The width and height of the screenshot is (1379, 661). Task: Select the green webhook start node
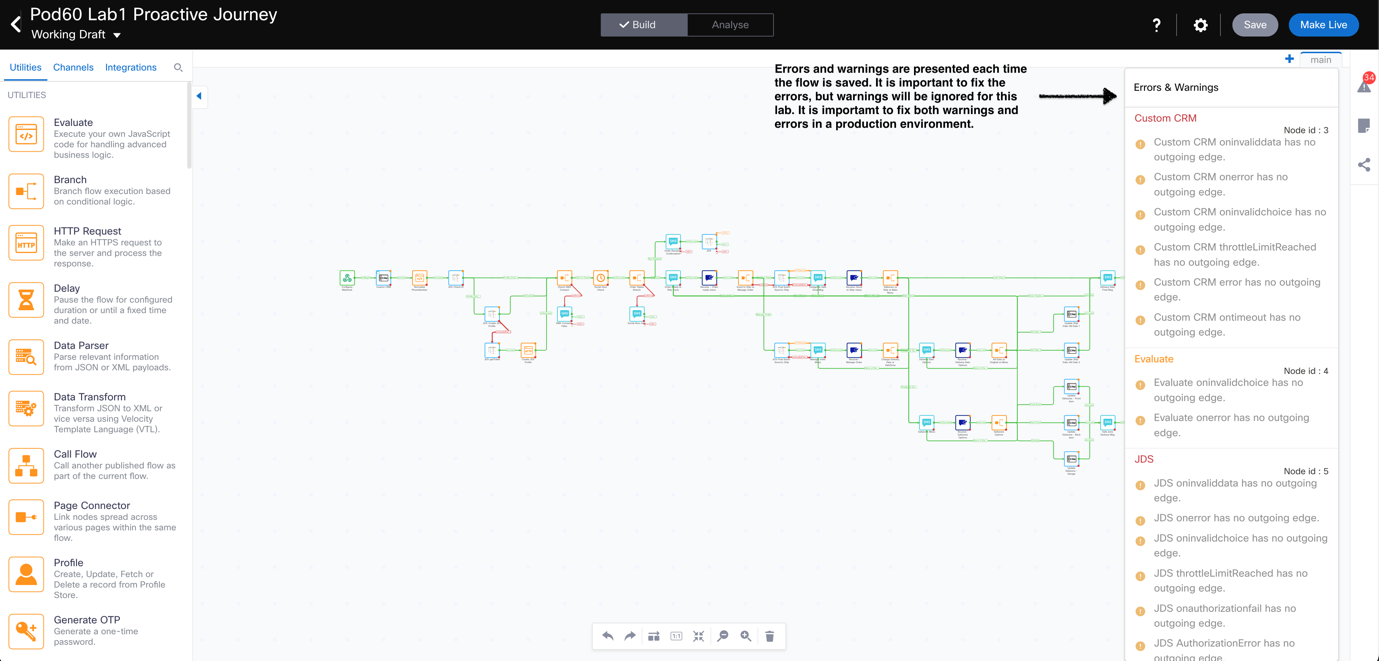347,278
